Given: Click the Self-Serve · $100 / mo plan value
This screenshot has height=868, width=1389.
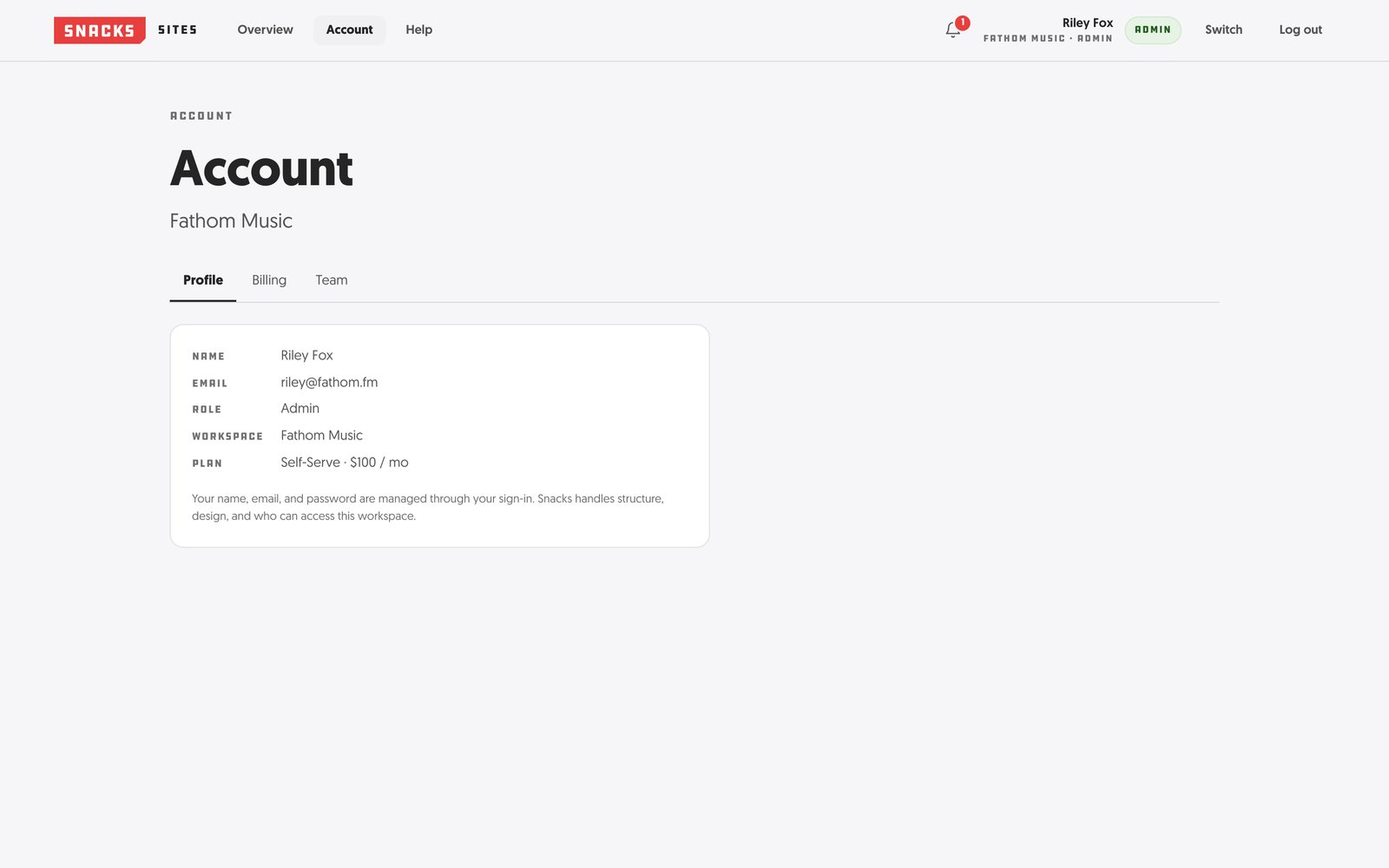Looking at the screenshot, I should pyautogui.click(x=344, y=462).
